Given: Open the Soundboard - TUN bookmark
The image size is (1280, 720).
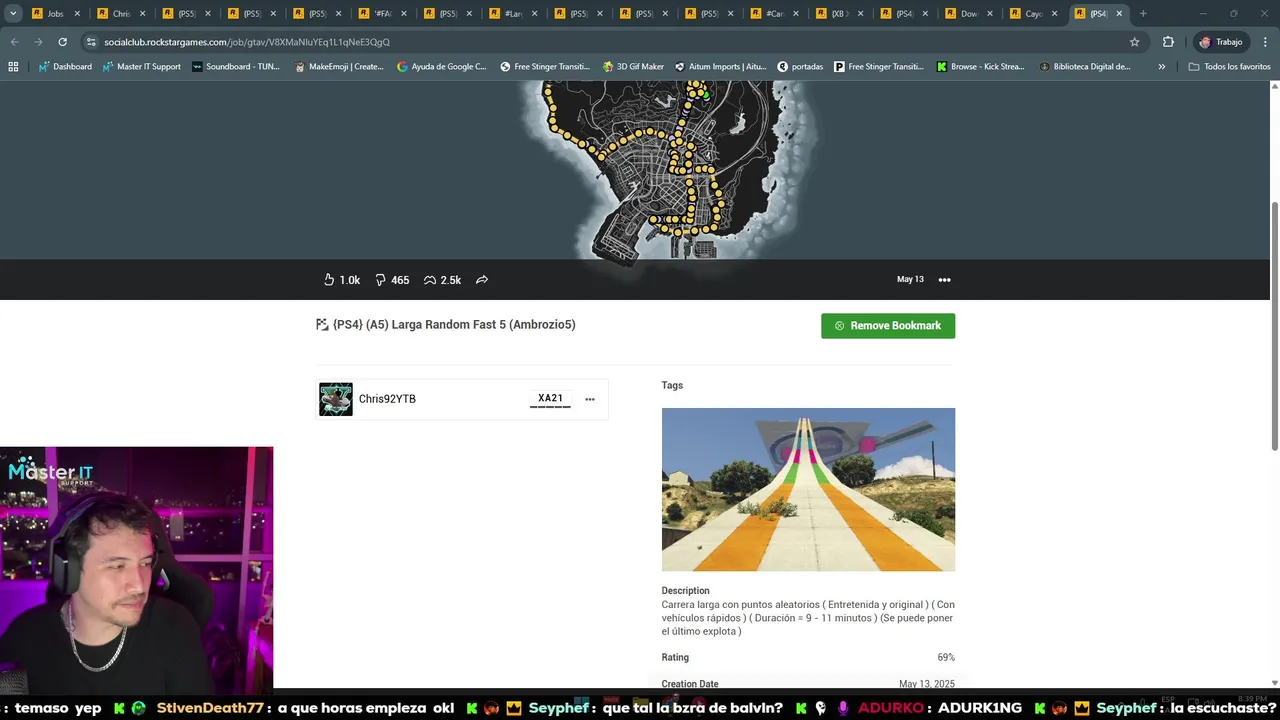Looking at the screenshot, I should tap(236, 67).
